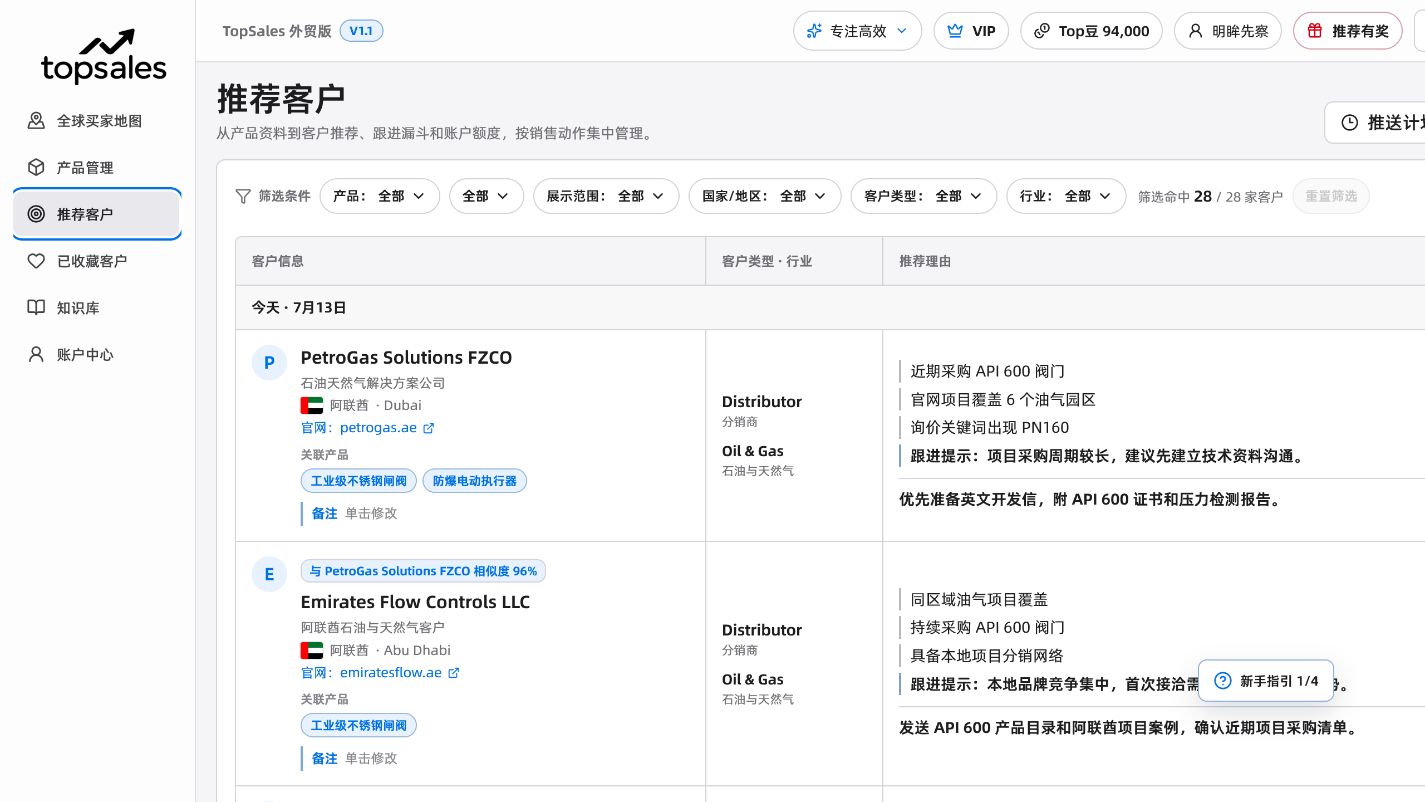This screenshot has height=802, width=1425.
Task: Expand the 客户类型 filter dropdown
Action: [x=924, y=196]
